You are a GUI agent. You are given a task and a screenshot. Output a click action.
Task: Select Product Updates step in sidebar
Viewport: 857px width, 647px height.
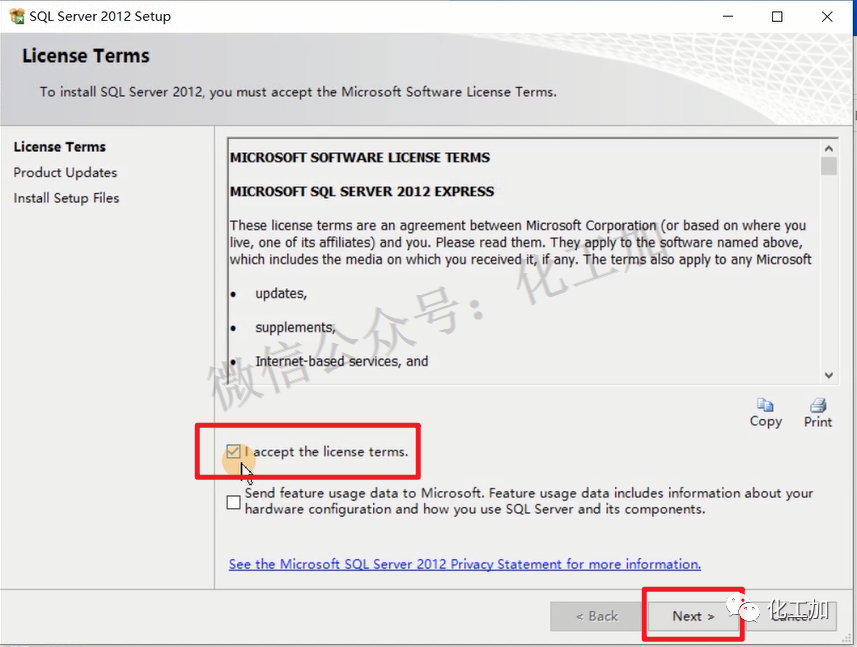pos(65,172)
